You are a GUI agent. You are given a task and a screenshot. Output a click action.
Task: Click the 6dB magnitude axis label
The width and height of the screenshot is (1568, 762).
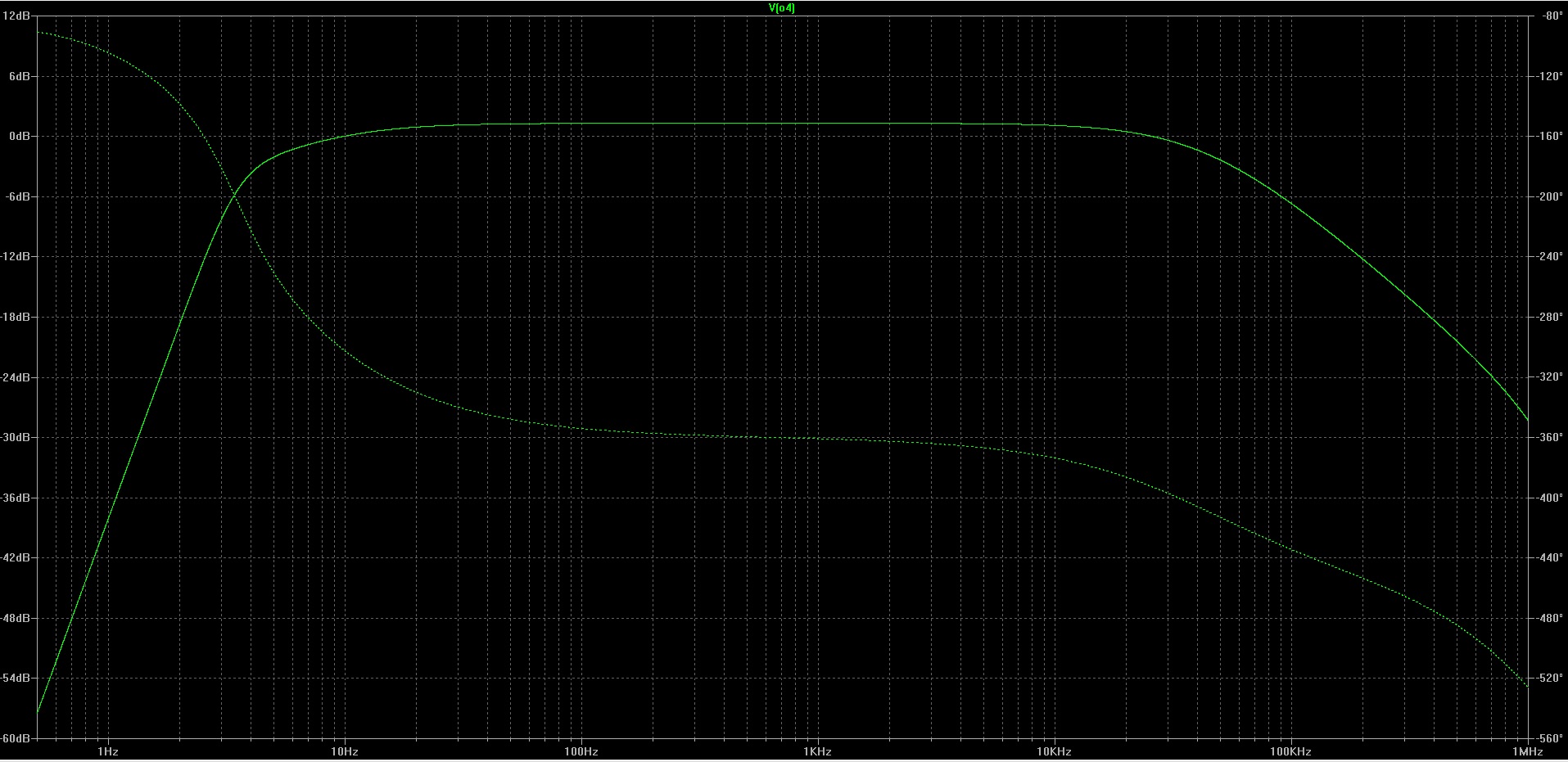(21, 76)
